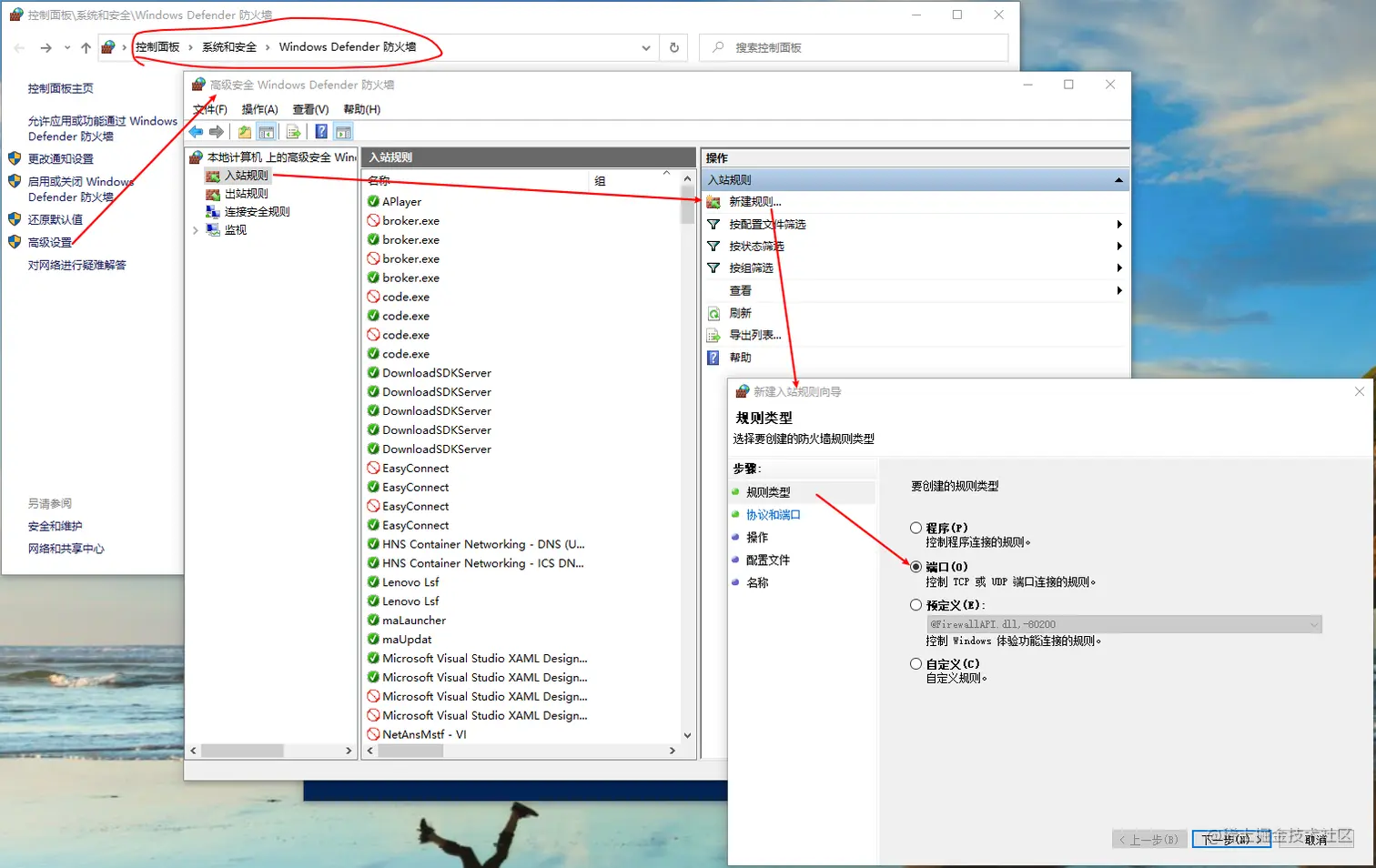1376x868 pixels.
Task: Click the export list icon in the console toolbar
Action: click(x=293, y=132)
